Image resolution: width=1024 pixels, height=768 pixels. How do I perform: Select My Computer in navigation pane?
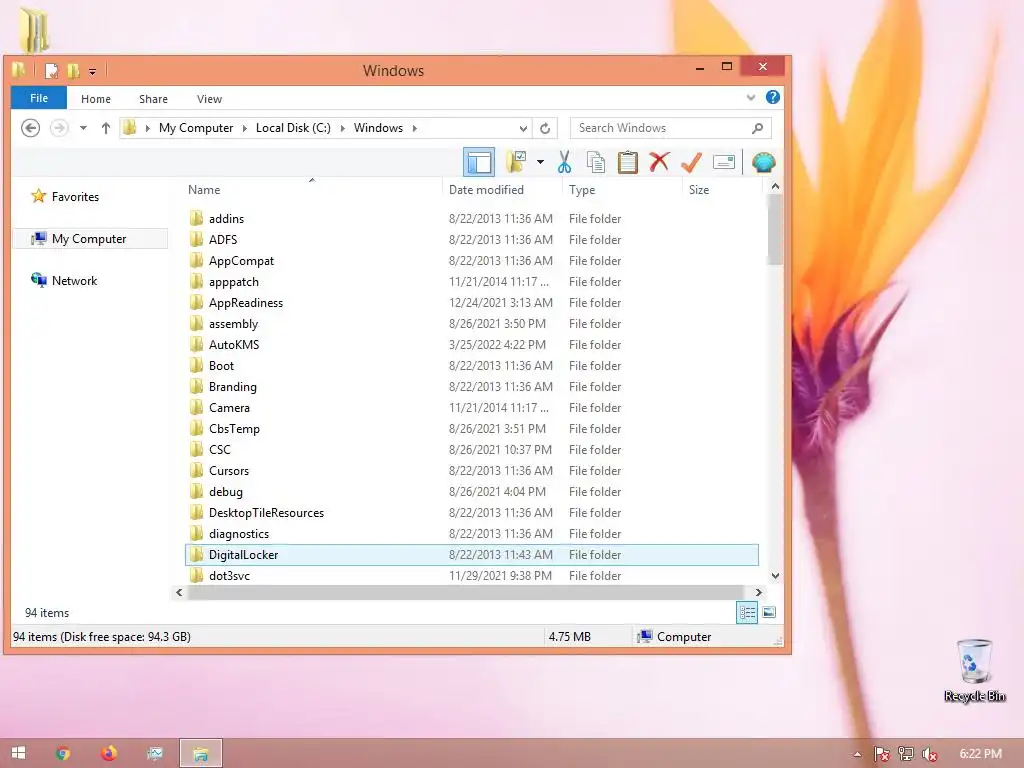click(x=89, y=239)
